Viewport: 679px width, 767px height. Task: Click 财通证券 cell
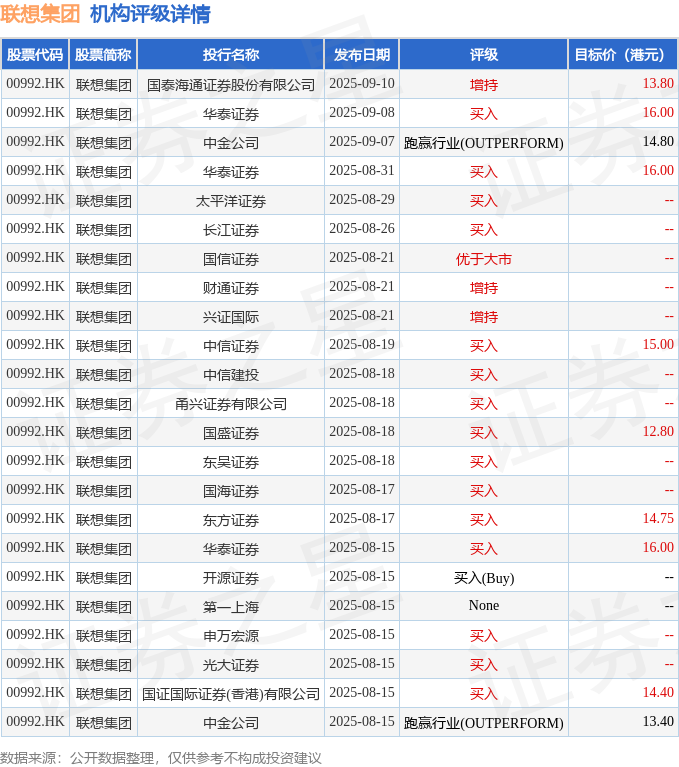coord(231,288)
